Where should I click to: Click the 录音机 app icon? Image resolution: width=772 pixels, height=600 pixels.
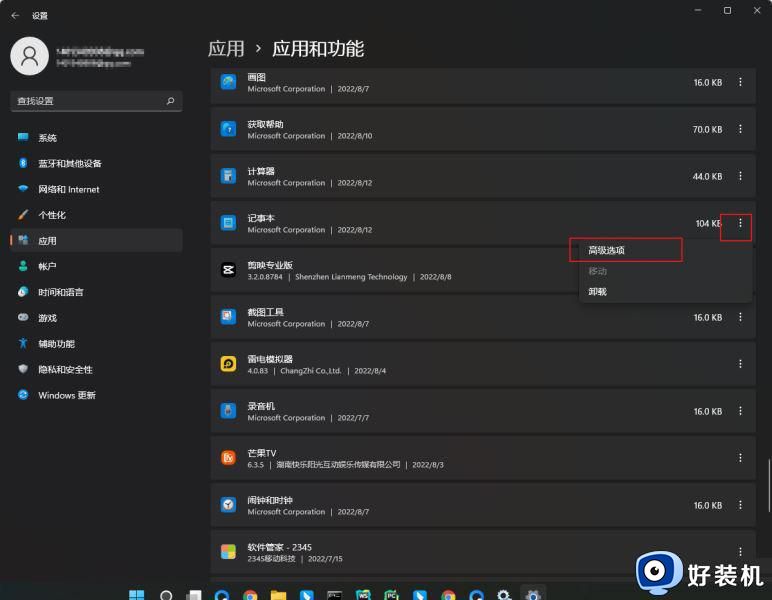[228, 411]
